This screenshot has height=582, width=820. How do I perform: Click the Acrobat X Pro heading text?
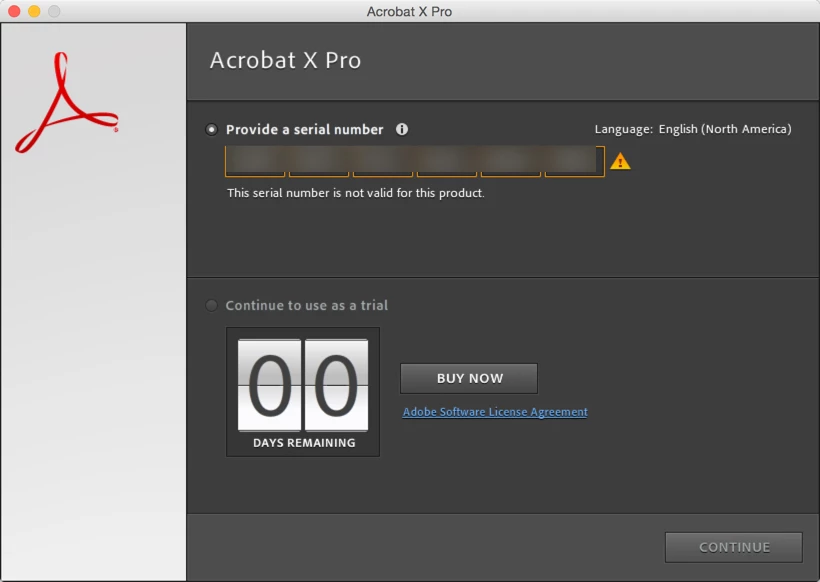(285, 60)
